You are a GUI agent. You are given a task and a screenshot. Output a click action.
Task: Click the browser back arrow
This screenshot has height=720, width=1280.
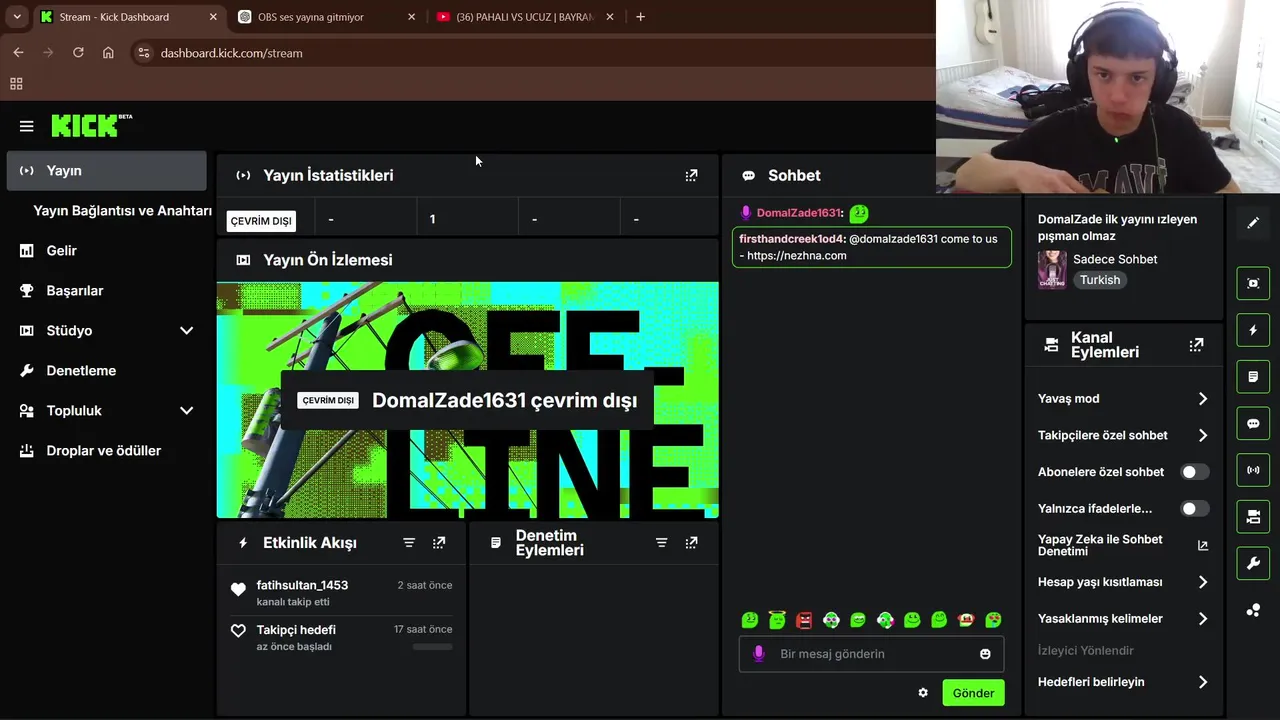[x=18, y=53]
